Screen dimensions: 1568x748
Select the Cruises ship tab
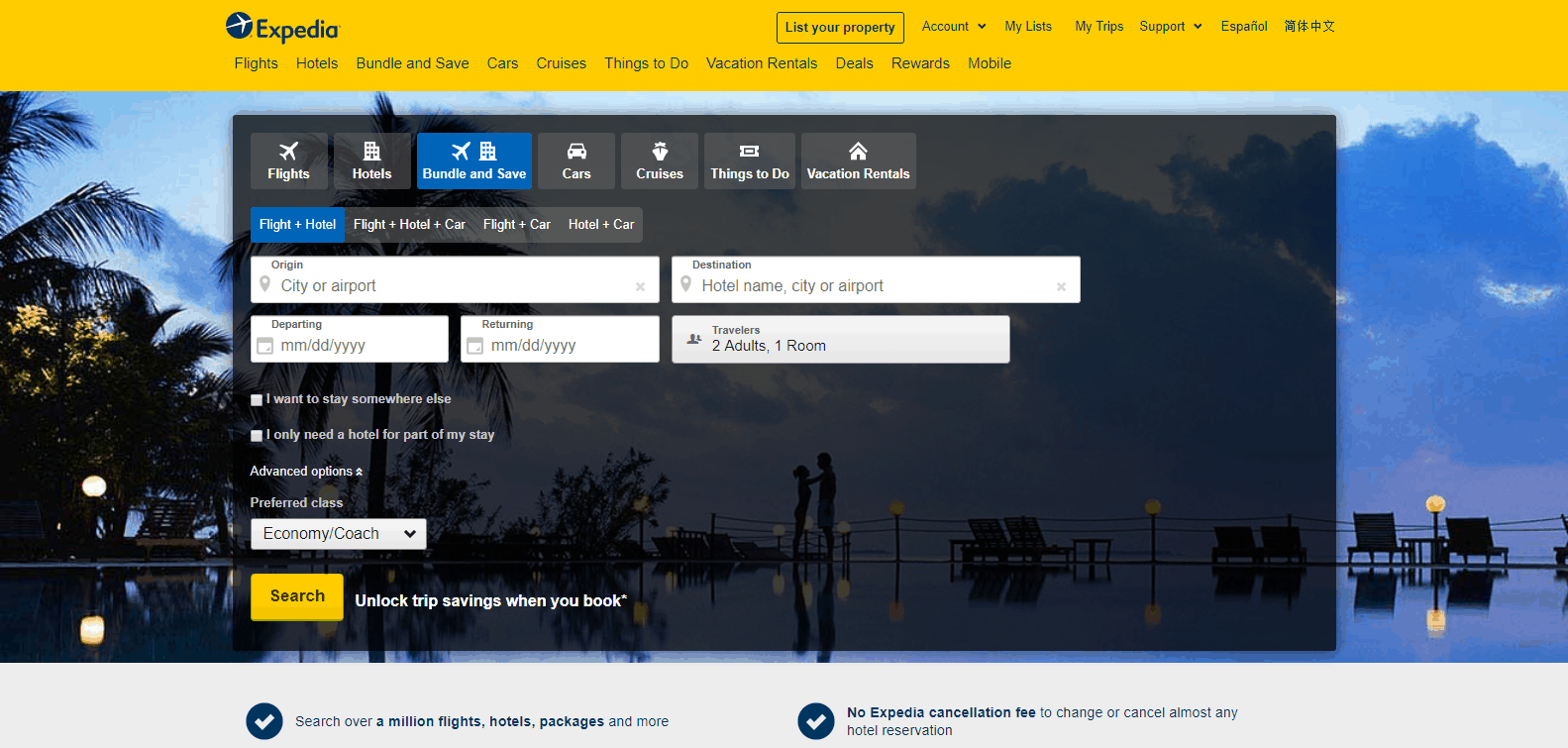pos(660,160)
